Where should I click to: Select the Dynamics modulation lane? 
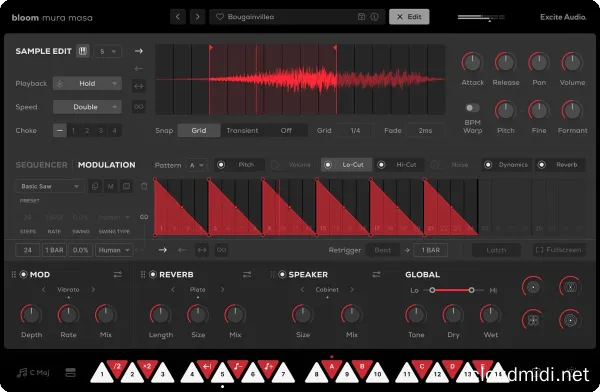coord(507,165)
